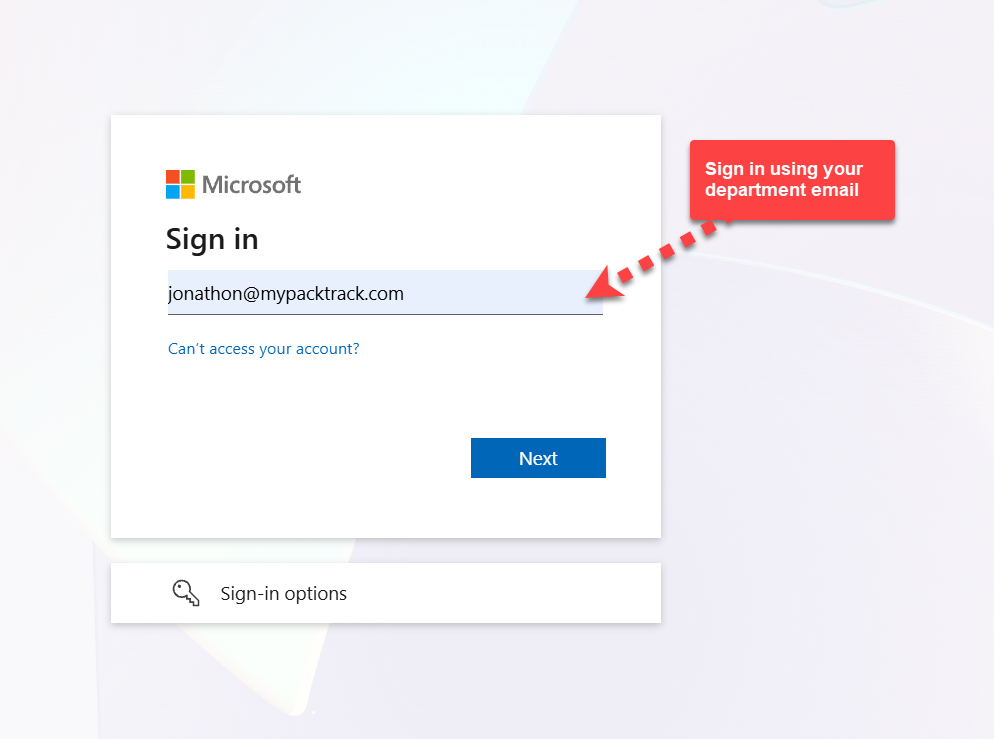Viewport: 994px width, 739px height.
Task: Click the "Sign-in options" text label
Action: click(283, 593)
